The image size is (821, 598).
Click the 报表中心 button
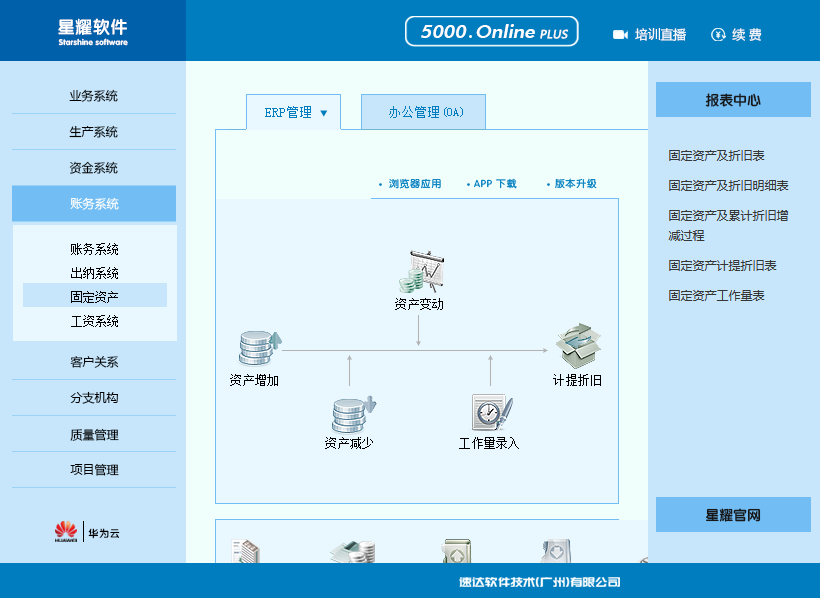(x=733, y=99)
